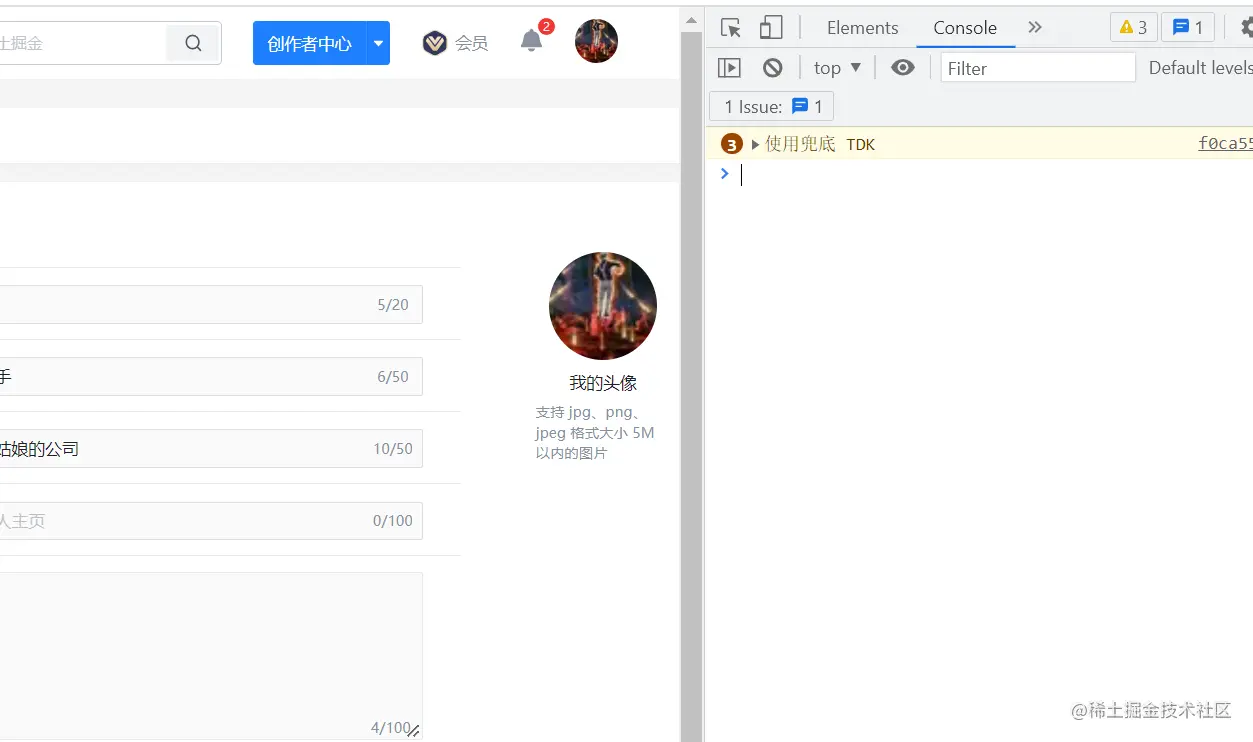Click the header search input field
The height and width of the screenshot is (742, 1253).
pyautogui.click(x=82, y=43)
